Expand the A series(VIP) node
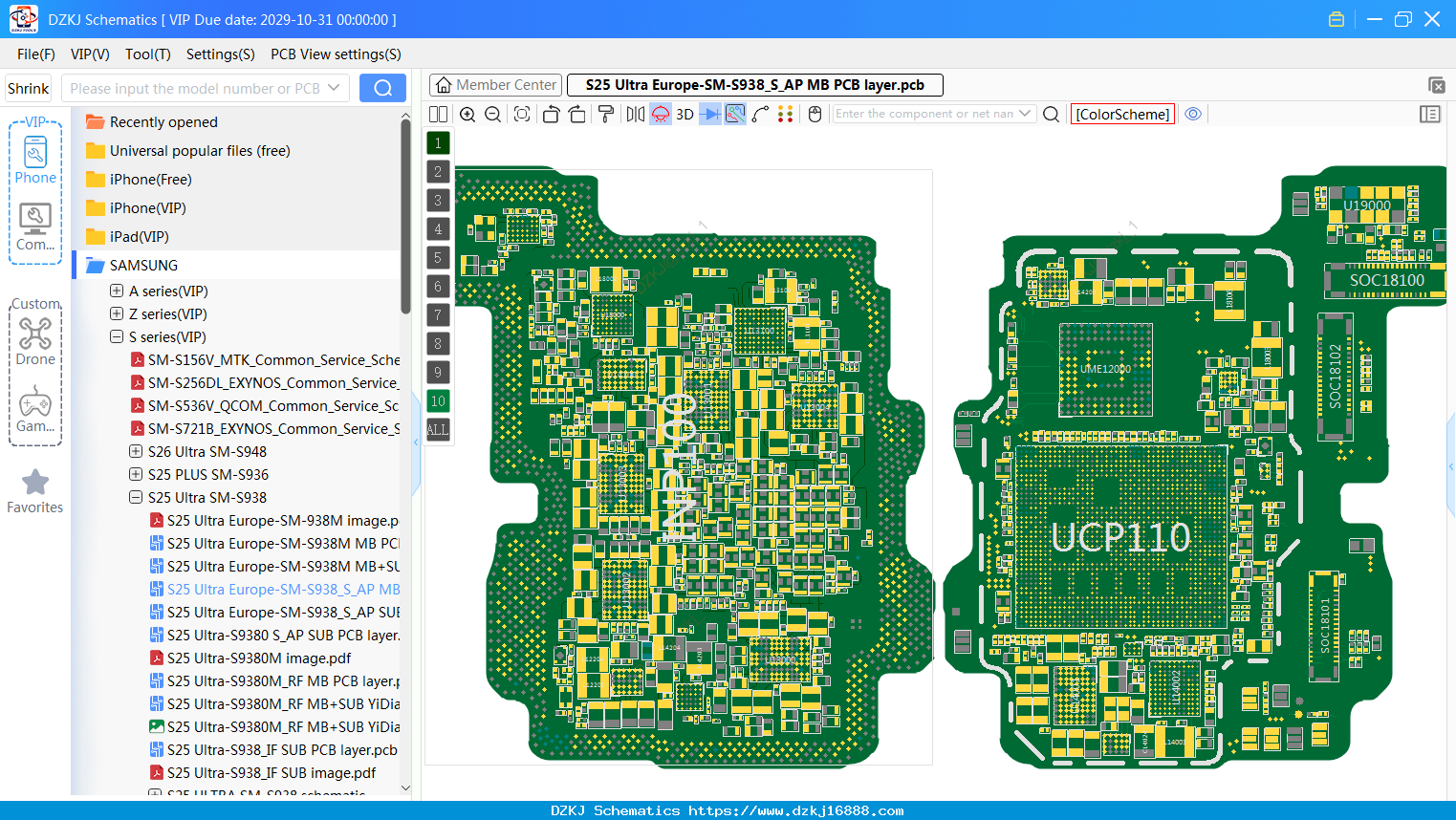Screen dimensions: 1456x820 pos(117,291)
